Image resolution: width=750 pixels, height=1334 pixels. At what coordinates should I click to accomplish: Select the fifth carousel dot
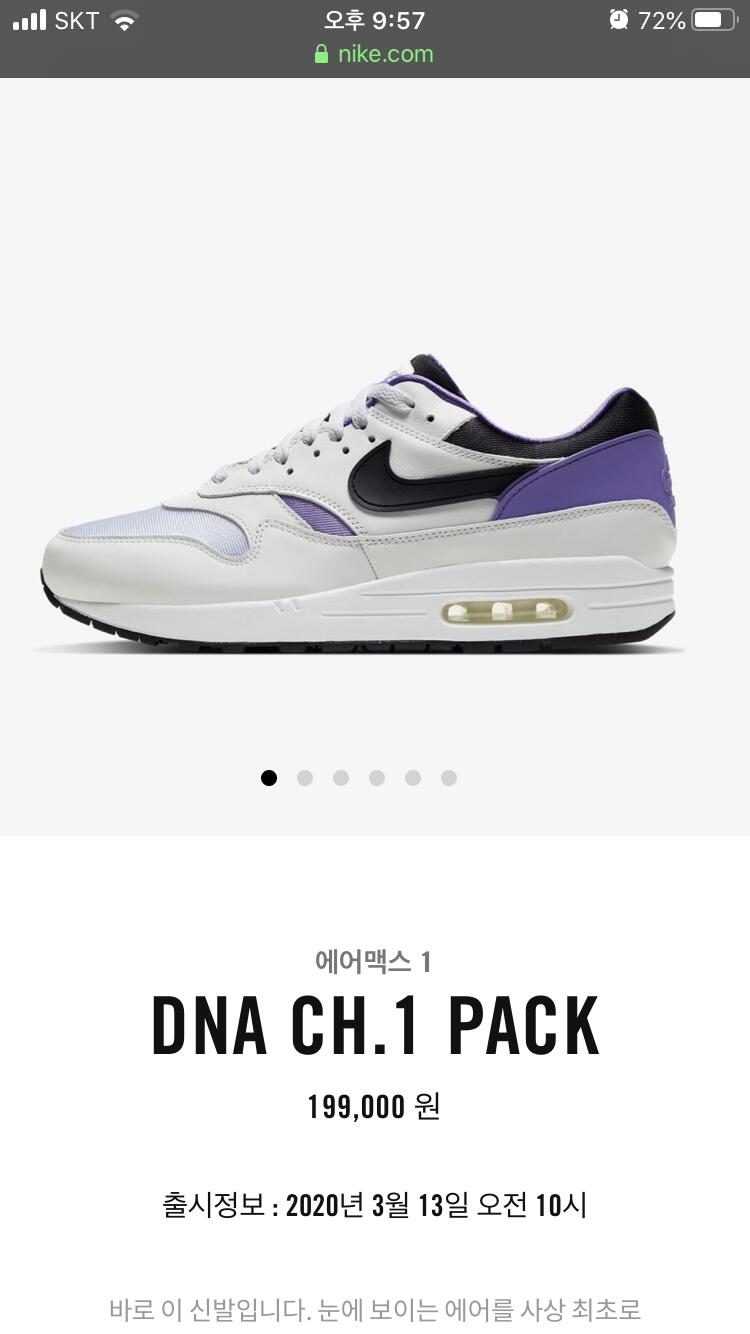[x=413, y=778]
